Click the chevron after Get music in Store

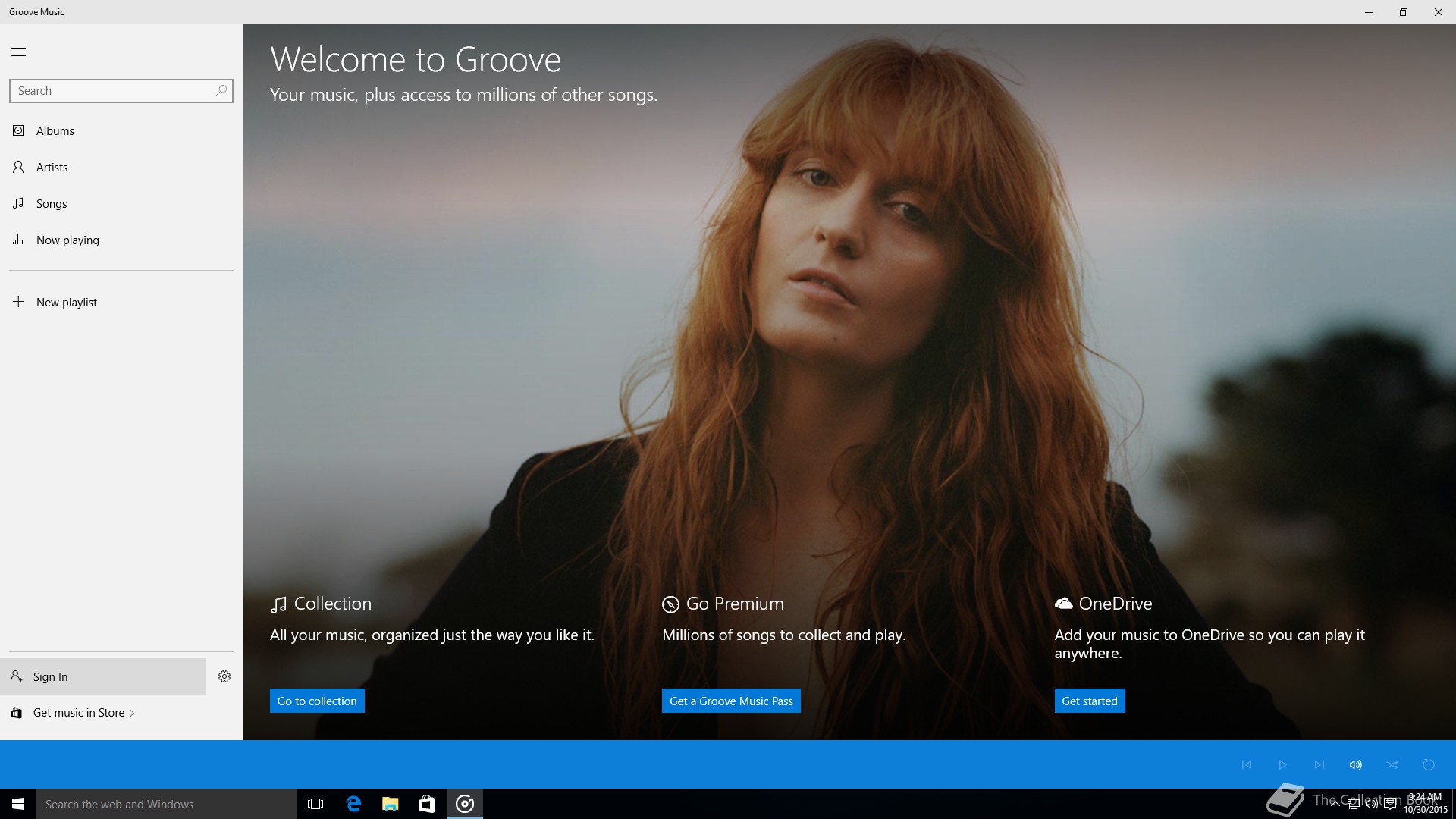132,713
